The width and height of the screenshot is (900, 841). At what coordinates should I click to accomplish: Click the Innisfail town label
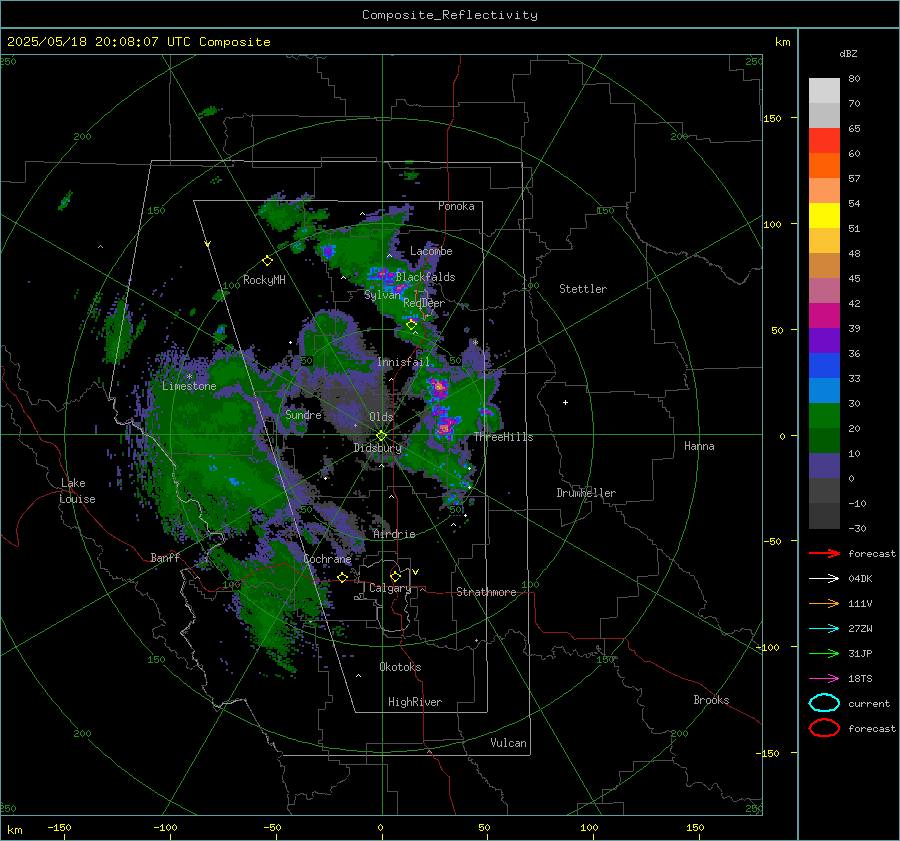click(404, 362)
